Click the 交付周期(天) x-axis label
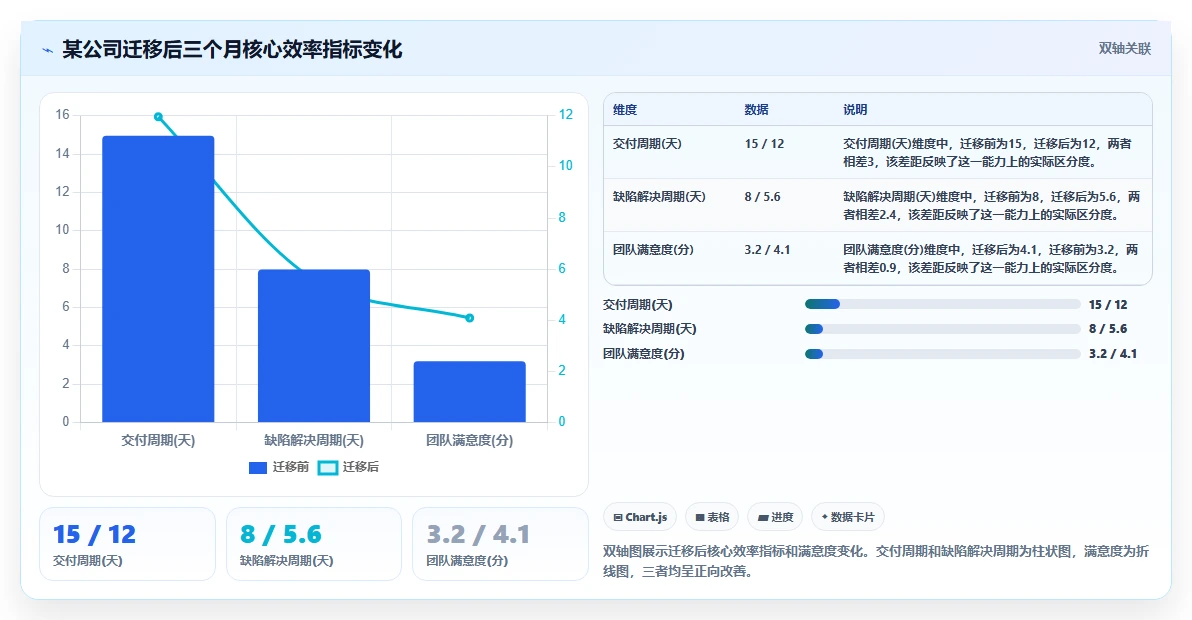Image resolution: width=1192 pixels, height=620 pixels. point(158,441)
